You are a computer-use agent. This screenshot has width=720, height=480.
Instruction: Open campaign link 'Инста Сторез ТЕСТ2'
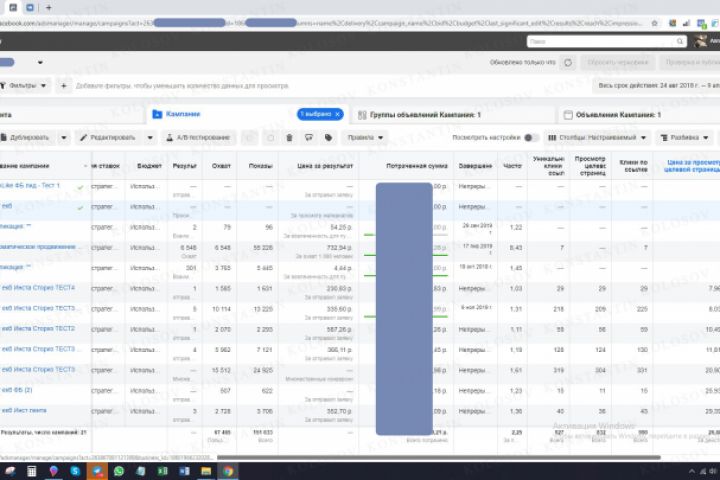pos(38,329)
